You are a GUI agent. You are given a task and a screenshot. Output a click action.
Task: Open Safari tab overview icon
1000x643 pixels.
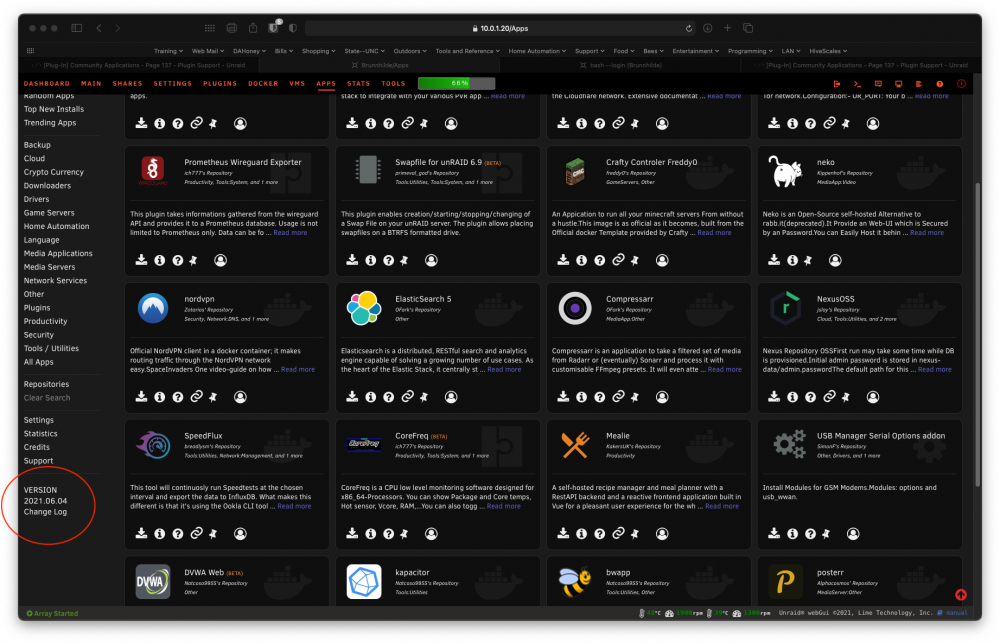click(748, 28)
